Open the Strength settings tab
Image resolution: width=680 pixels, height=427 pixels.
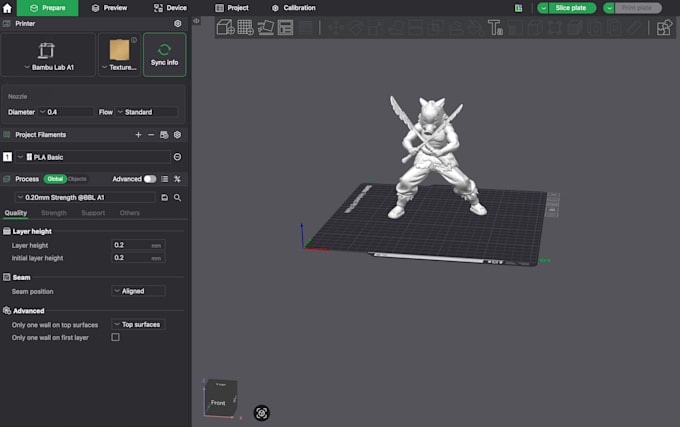click(54, 213)
